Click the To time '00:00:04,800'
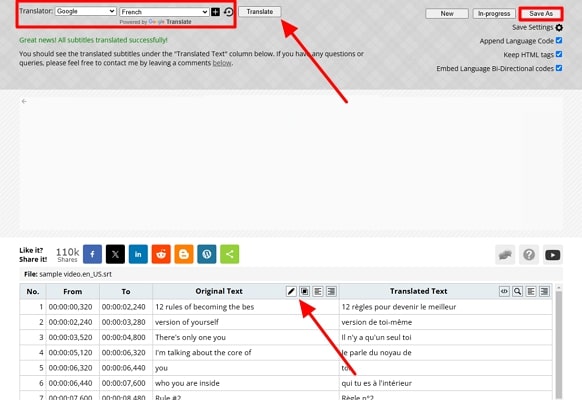This screenshot has width=582, height=400. coord(124,338)
